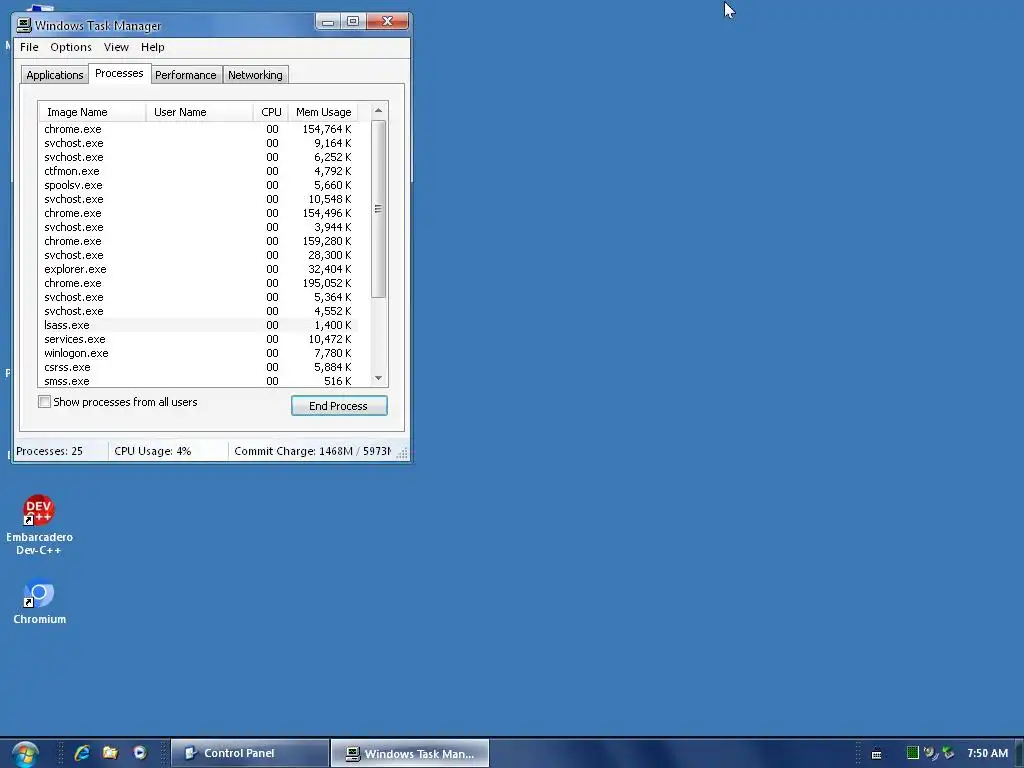Screen dimensions: 1024x768
Task: Maximize the Windows Task Manager window
Action: point(353,22)
